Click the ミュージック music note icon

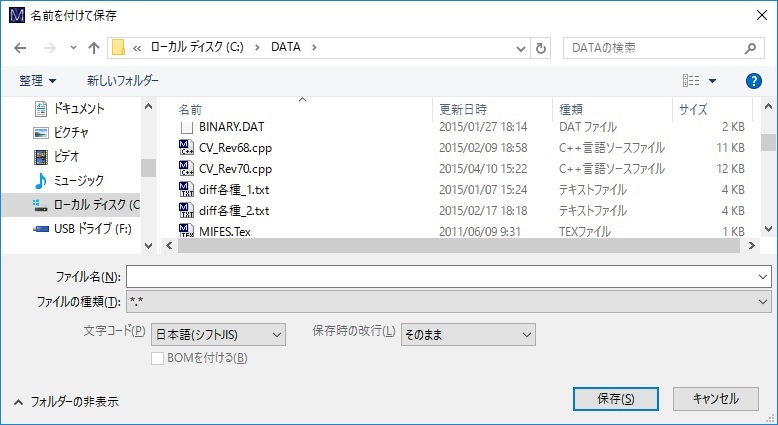(41, 180)
